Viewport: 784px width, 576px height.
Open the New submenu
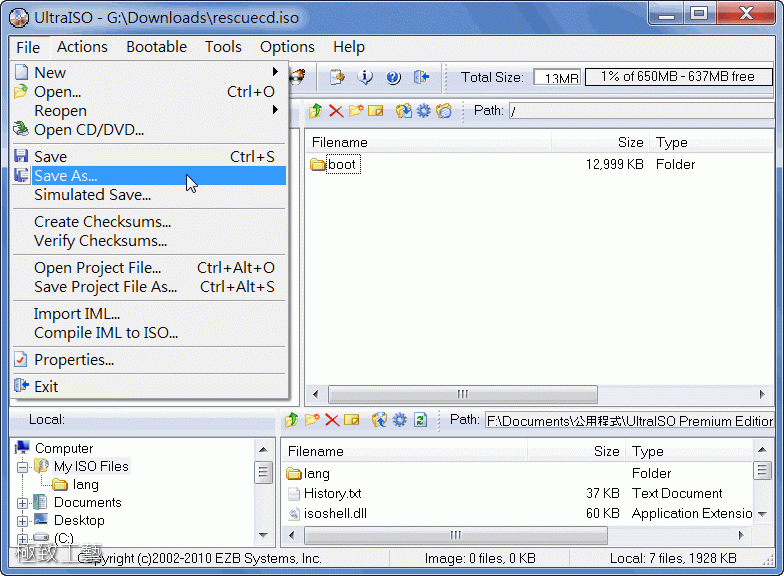coord(149,72)
